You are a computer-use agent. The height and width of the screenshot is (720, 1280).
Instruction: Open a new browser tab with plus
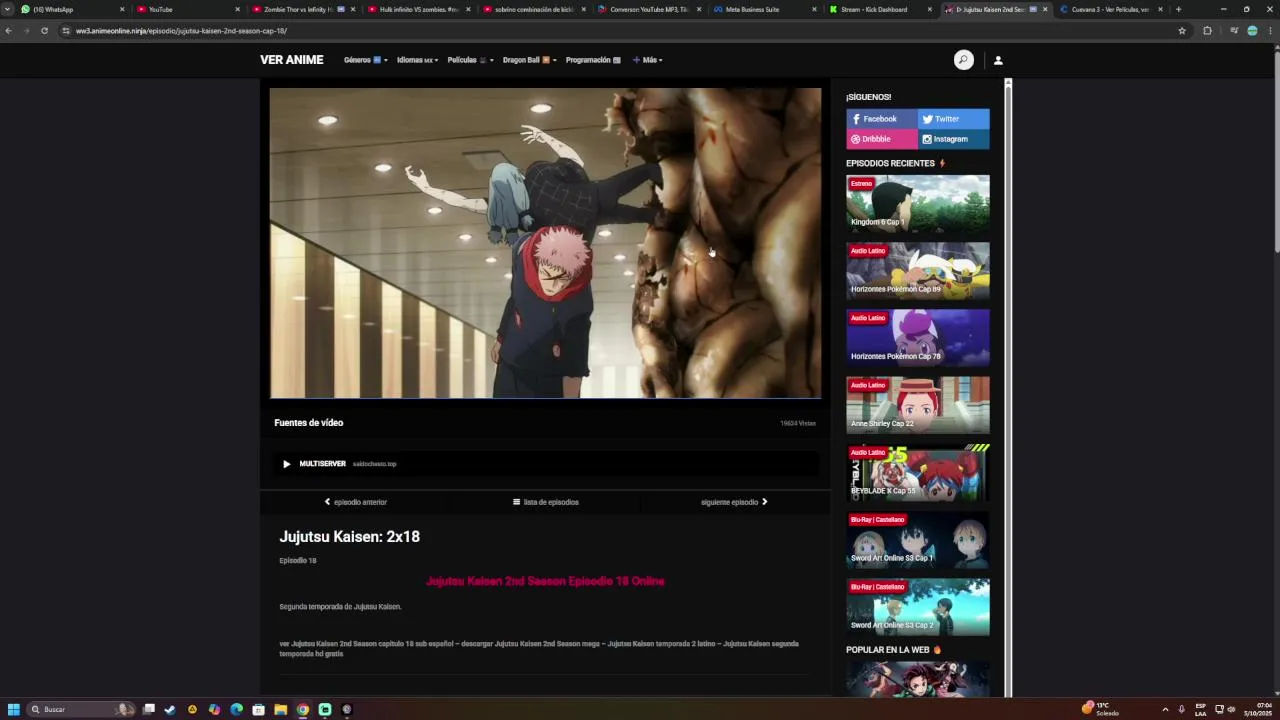(x=1178, y=9)
